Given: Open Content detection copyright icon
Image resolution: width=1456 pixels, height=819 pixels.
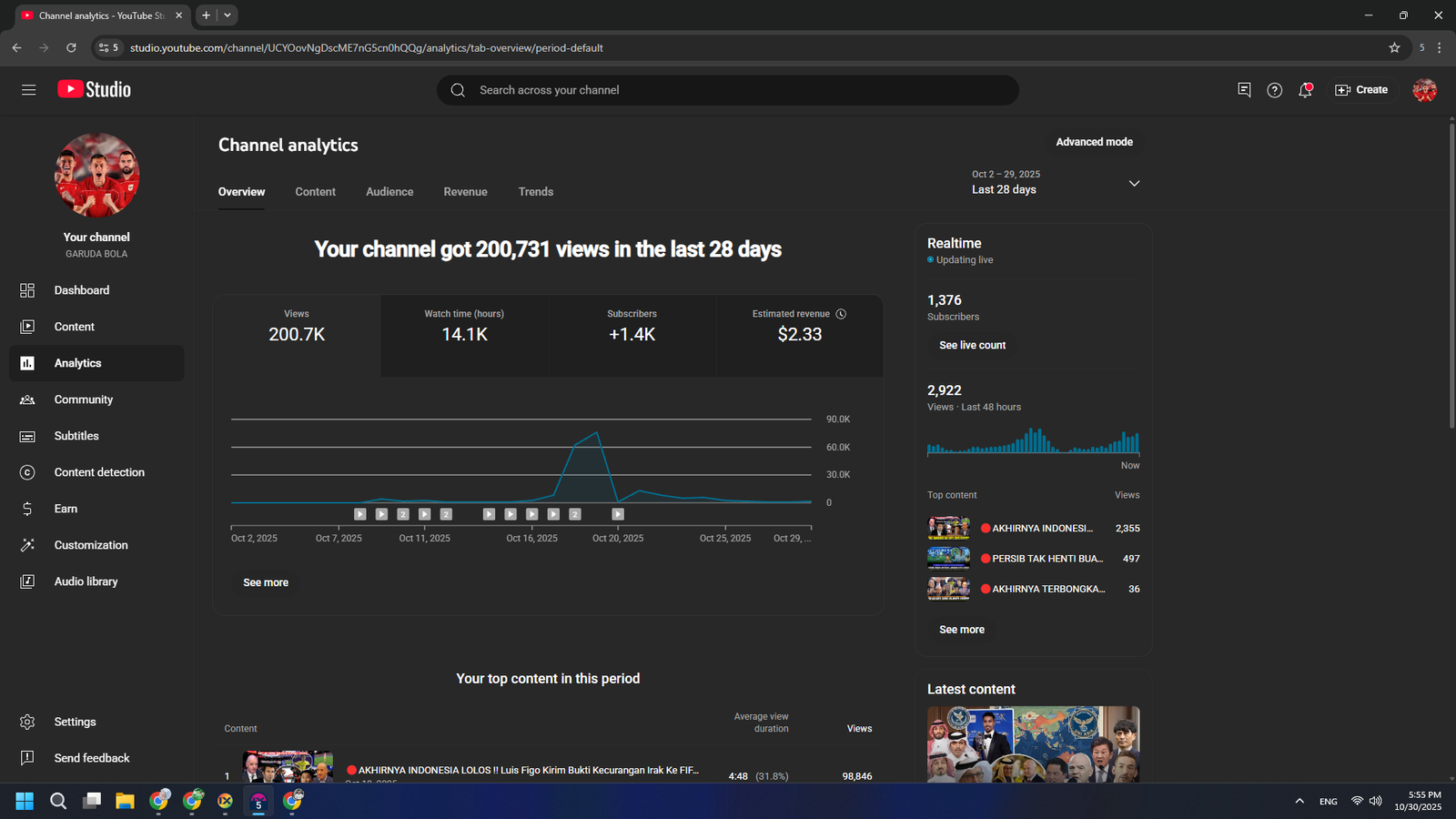Looking at the screenshot, I should click(x=27, y=472).
